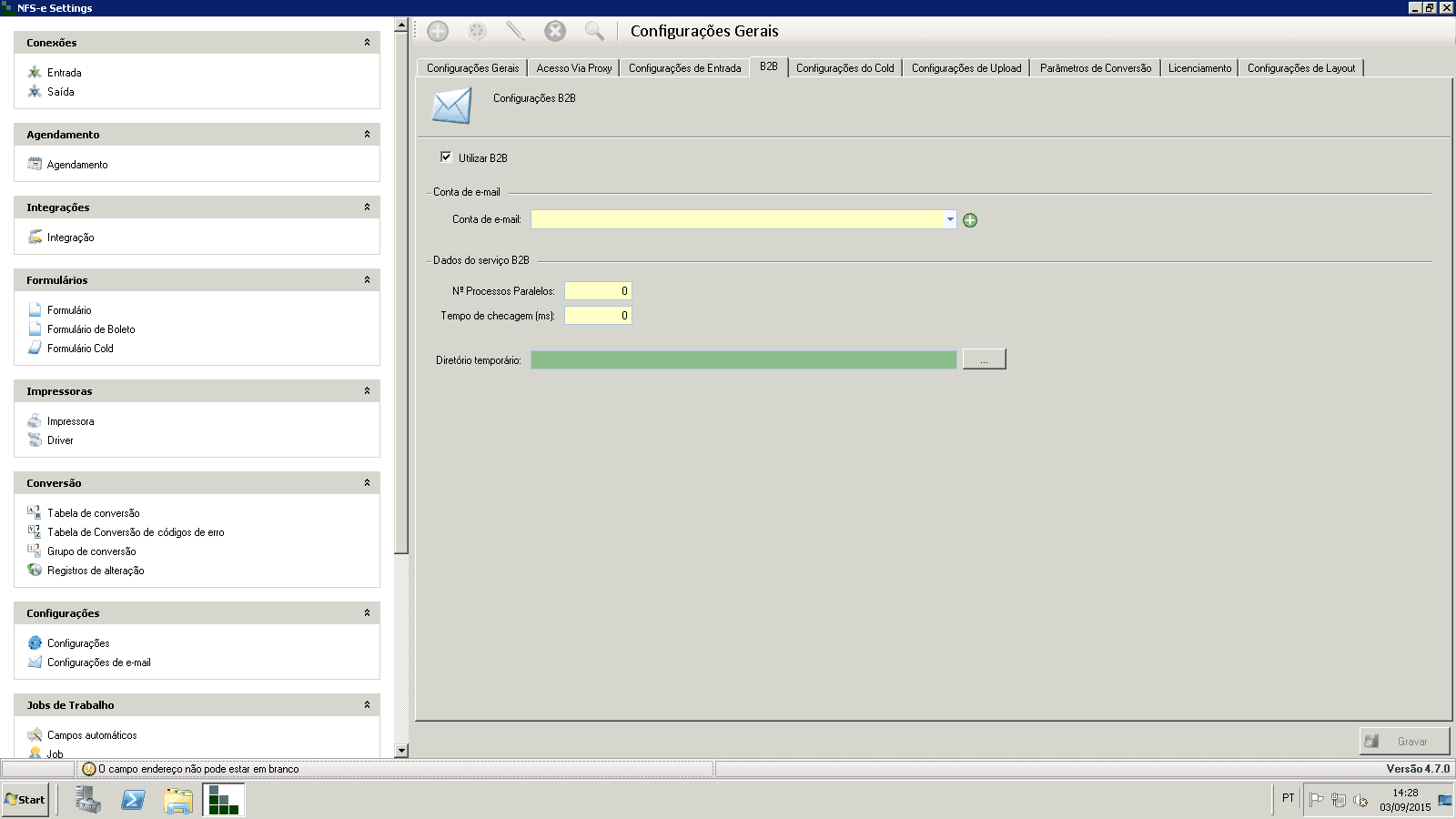Click the 'O campo endereço não pode estar em branco' message
Screen dimensions: 1456x819
pos(198,769)
